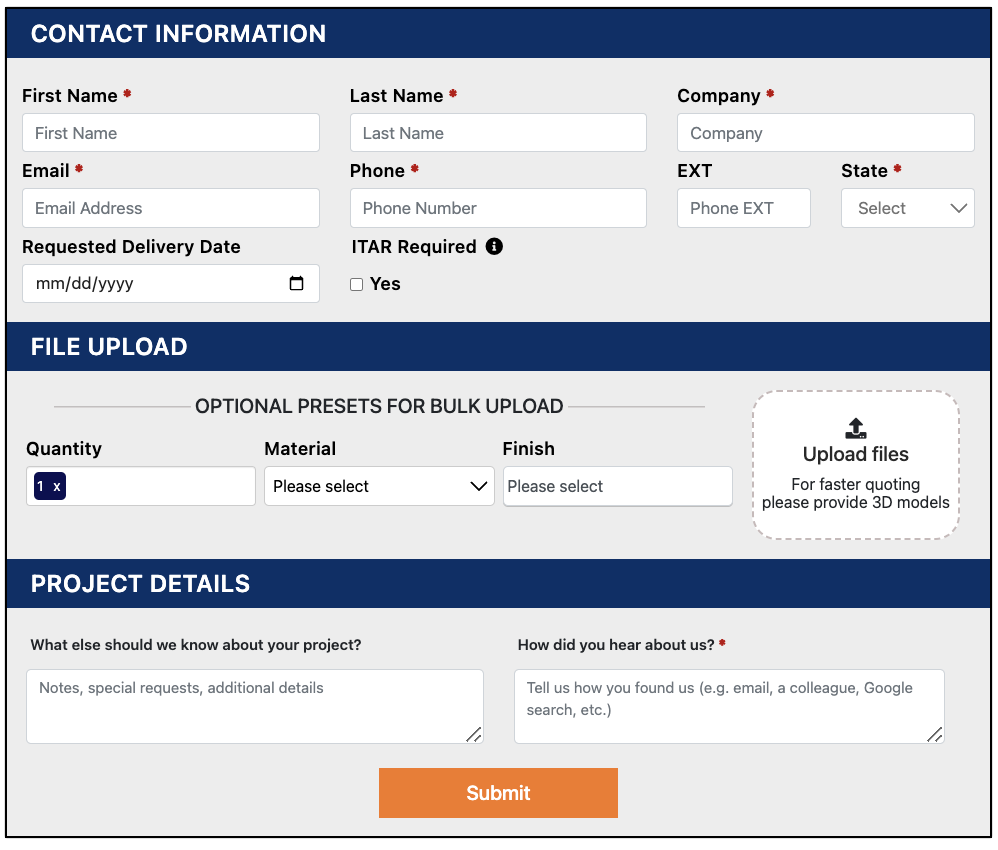This screenshot has height=850, width=998.
Task: Click the ITAR Required info icon
Action: click(494, 246)
